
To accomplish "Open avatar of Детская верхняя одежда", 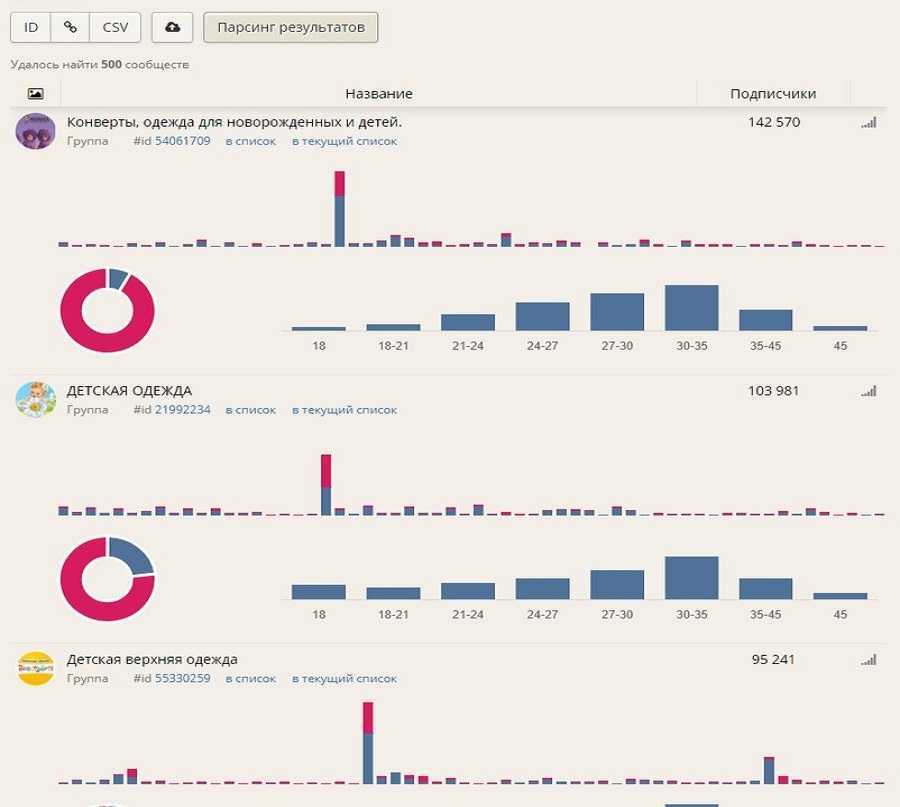I will 36,668.
